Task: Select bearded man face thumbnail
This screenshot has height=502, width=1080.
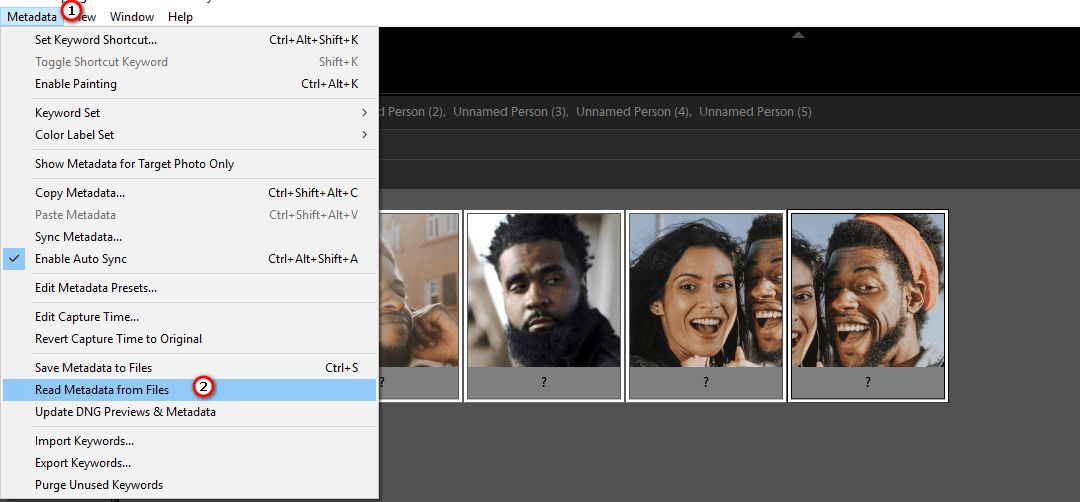Action: (543, 290)
